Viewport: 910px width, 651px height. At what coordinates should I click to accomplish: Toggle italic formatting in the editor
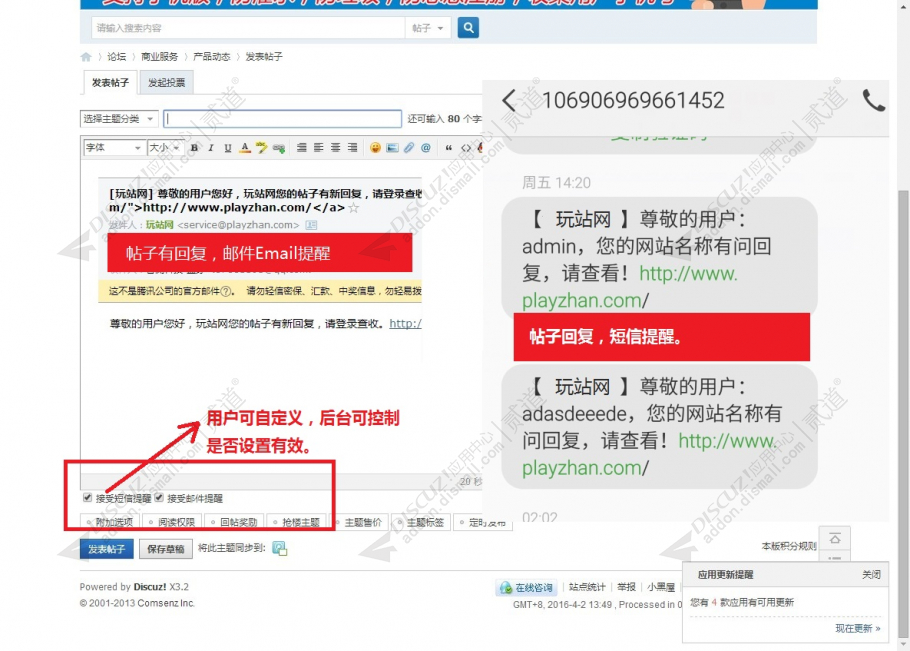[211, 148]
